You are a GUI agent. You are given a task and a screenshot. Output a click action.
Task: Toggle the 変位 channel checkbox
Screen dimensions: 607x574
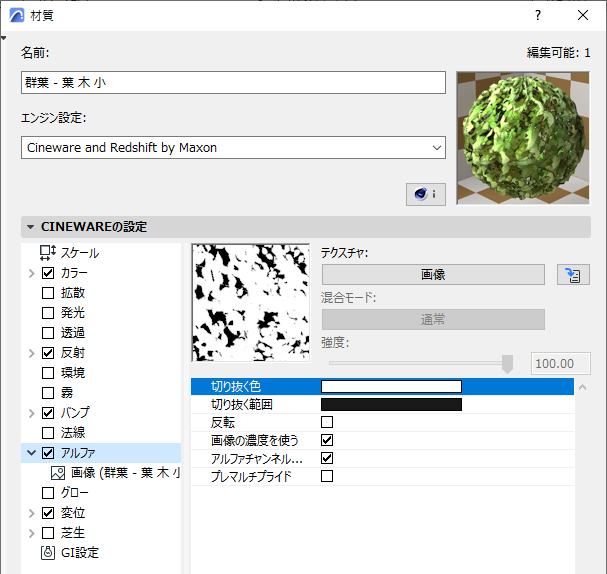coord(48,513)
